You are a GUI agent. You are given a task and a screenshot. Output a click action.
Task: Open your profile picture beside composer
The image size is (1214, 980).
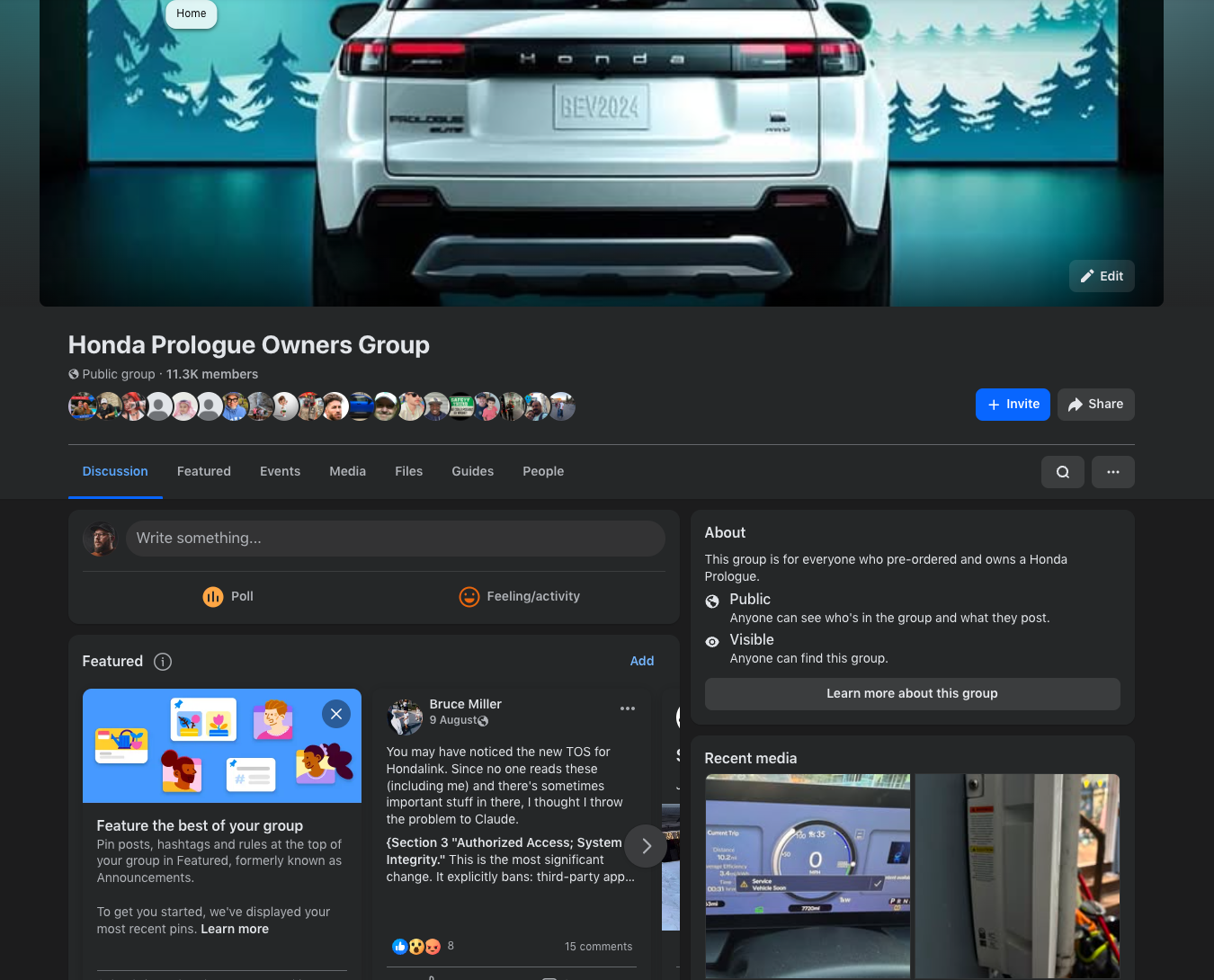[100, 539]
